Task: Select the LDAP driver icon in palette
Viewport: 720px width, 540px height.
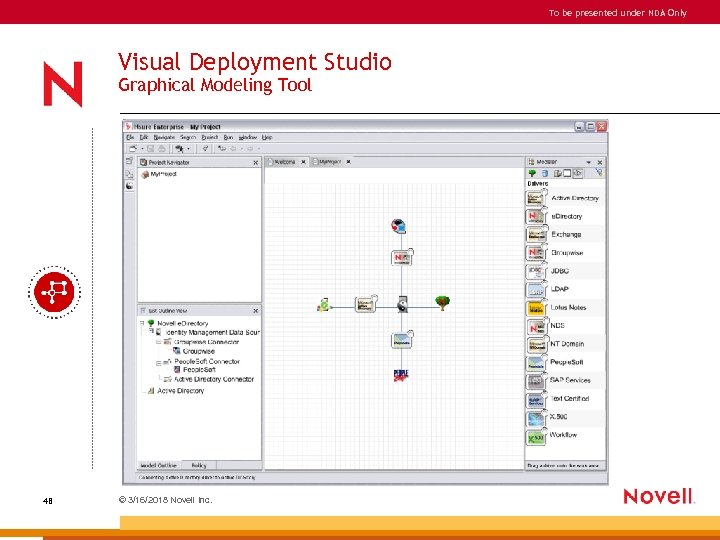Action: tap(535, 290)
